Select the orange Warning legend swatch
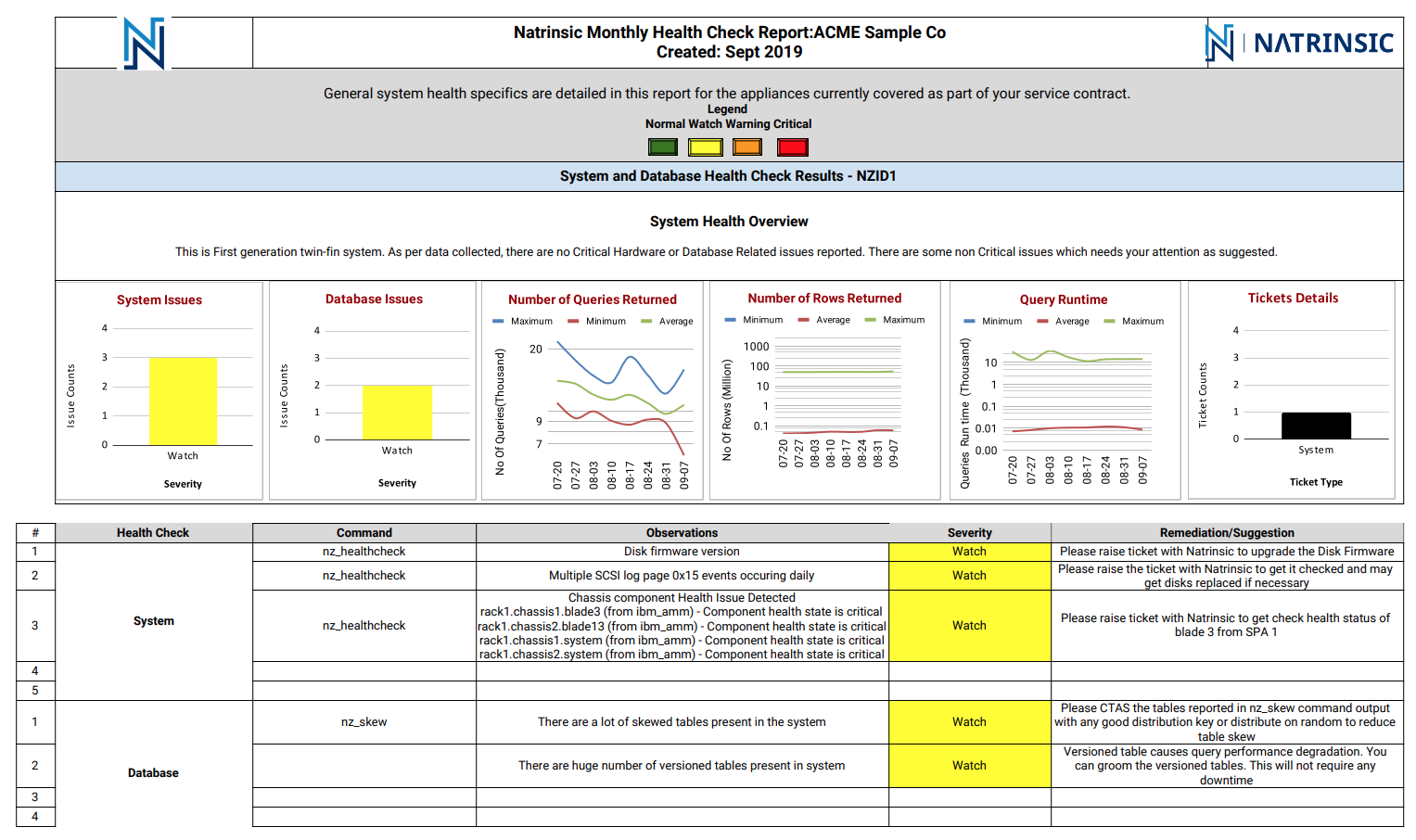The width and height of the screenshot is (1416, 840). point(747,146)
